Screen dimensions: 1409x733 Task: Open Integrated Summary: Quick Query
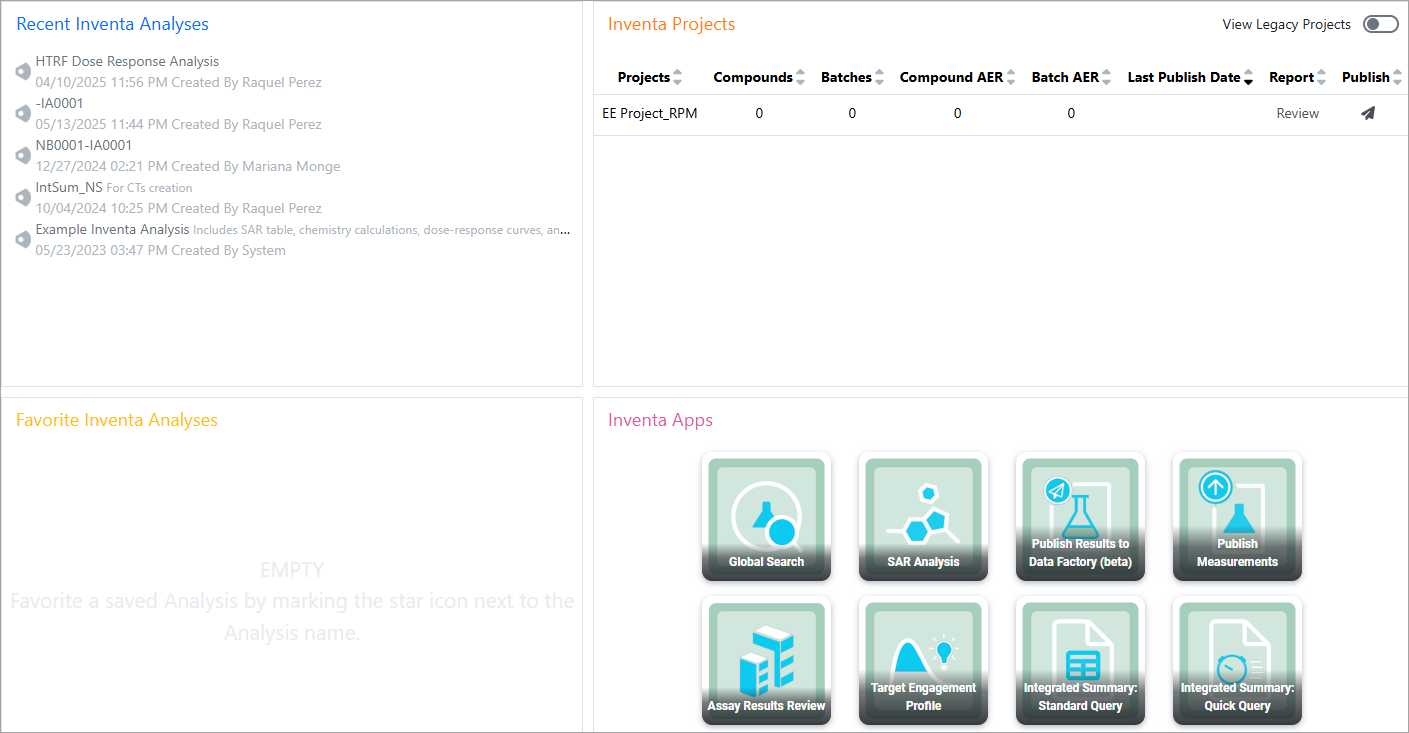[1237, 661]
